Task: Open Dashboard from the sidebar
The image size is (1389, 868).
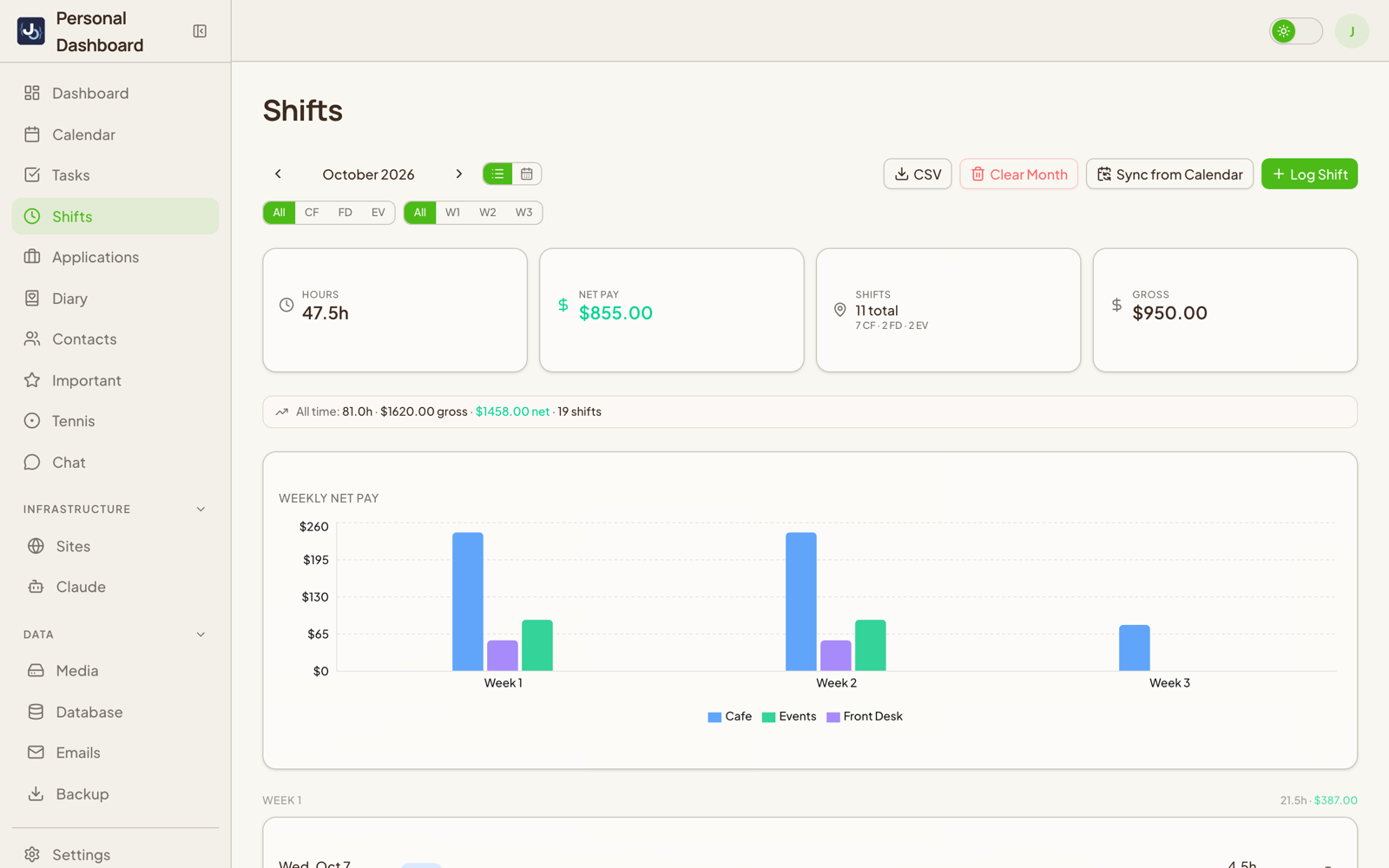Action: point(115,93)
